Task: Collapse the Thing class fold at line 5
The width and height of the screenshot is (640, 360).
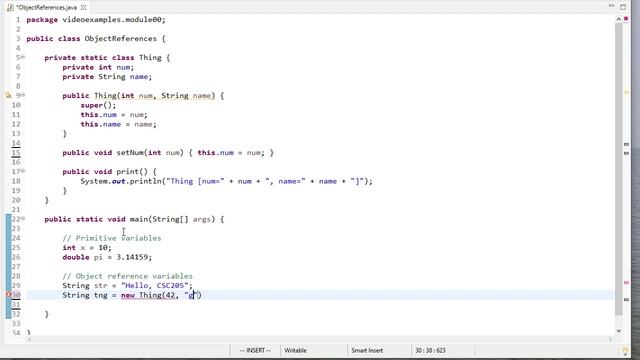Action: pyautogui.click(x=23, y=57)
